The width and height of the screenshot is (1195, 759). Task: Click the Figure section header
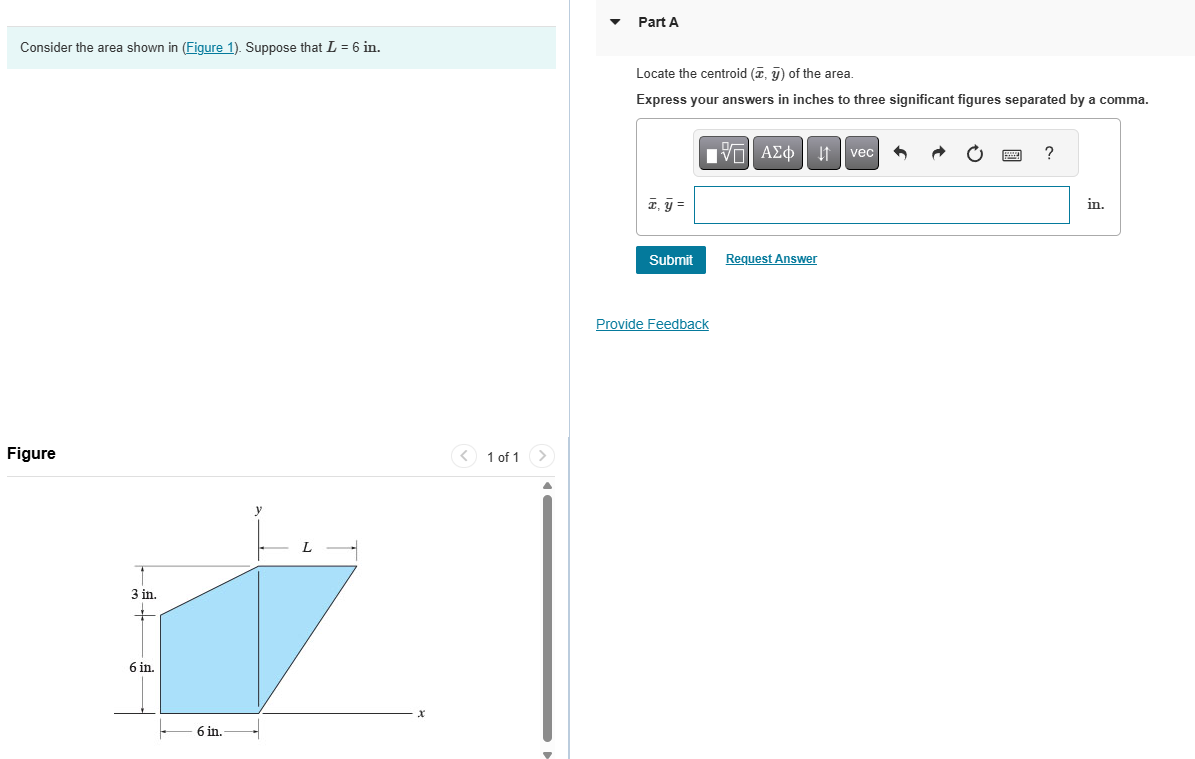31,453
